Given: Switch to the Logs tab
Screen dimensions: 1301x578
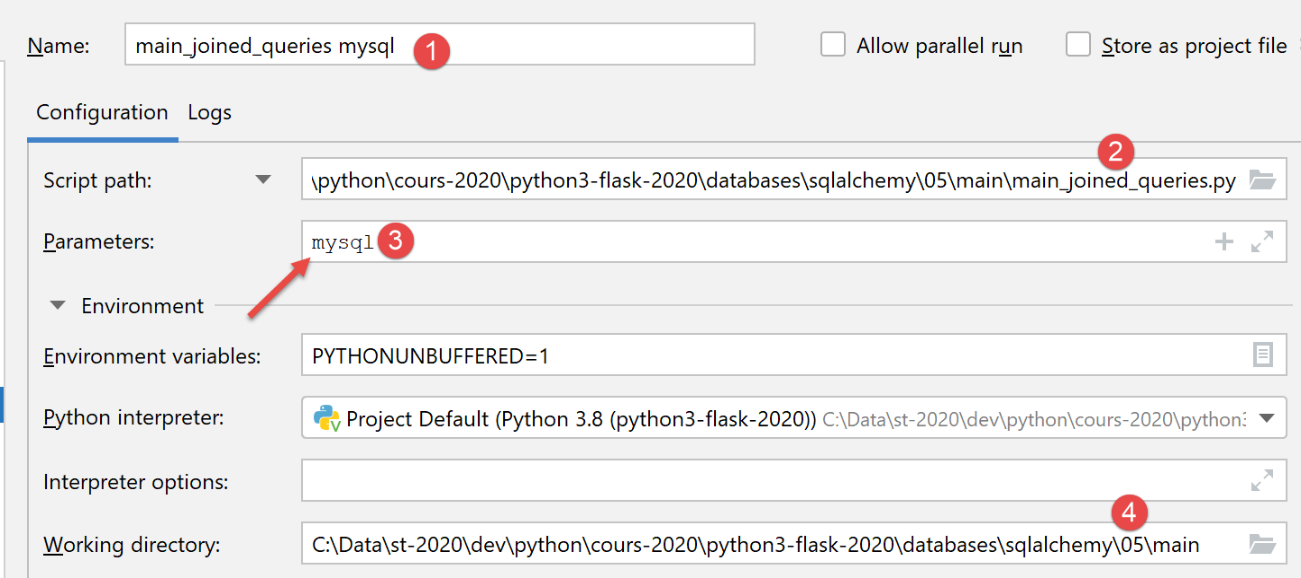Looking at the screenshot, I should pyautogui.click(x=210, y=113).
